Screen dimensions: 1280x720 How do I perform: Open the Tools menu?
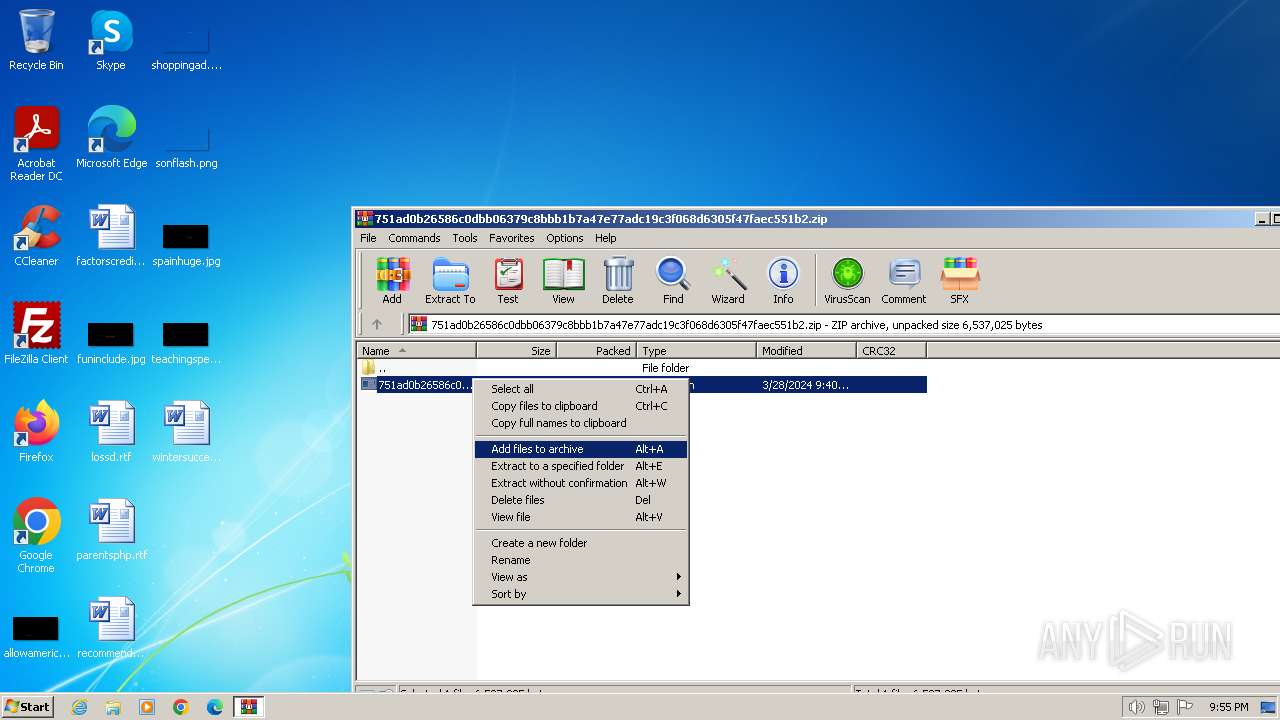[465, 238]
